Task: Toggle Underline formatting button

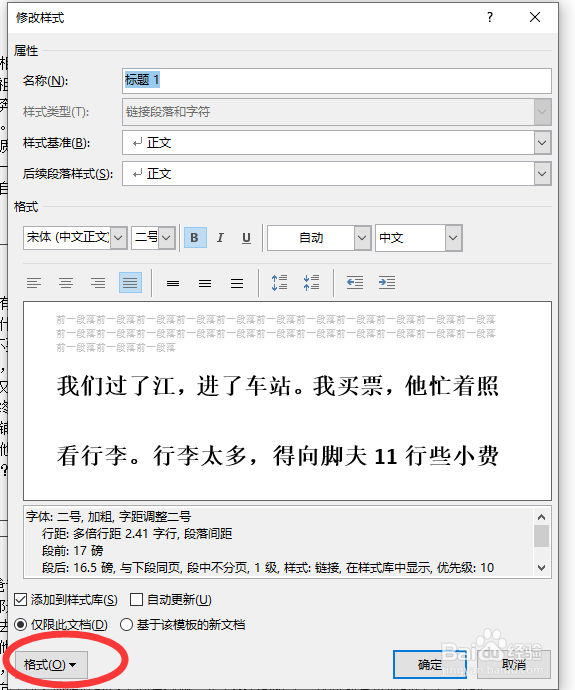Action: point(246,238)
